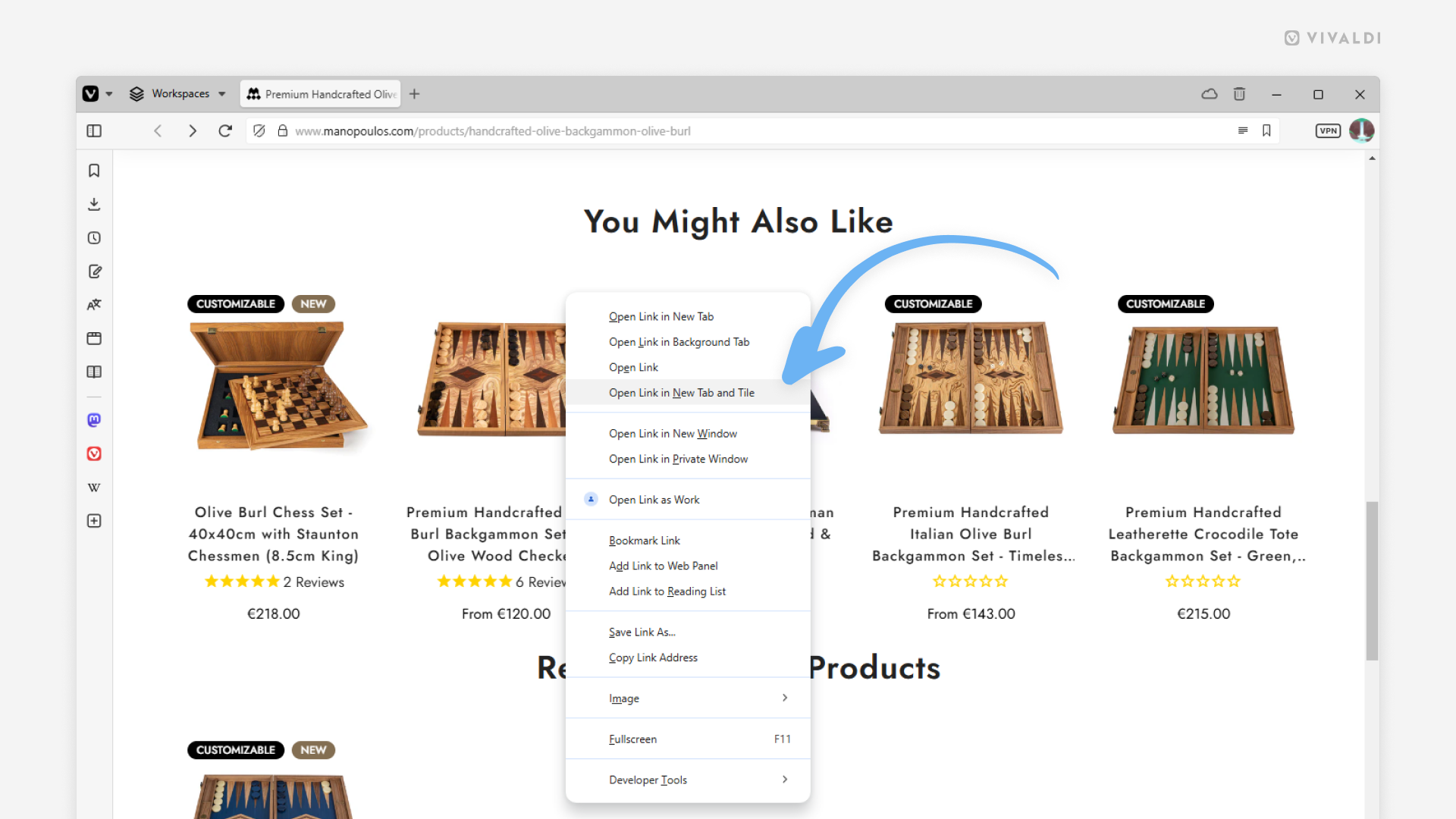Screen dimensions: 1456x819
Task: Open the Bookmarks panel
Action: 94,171
